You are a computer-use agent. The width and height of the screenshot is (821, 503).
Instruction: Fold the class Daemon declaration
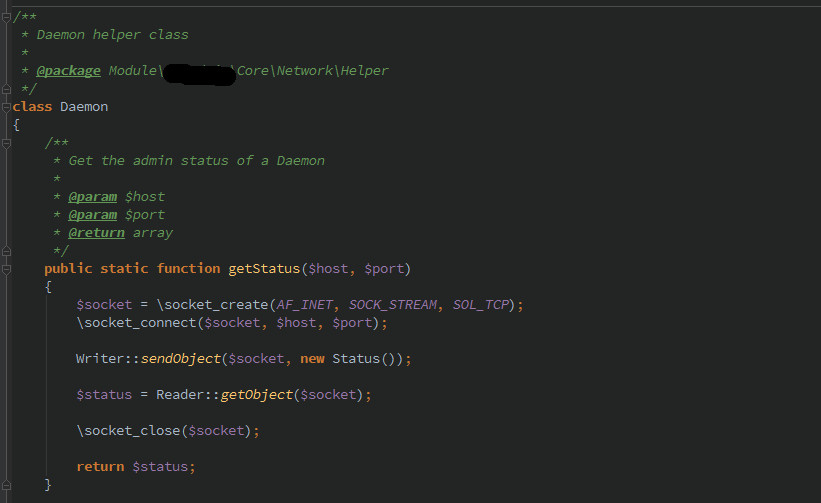tap(6, 106)
